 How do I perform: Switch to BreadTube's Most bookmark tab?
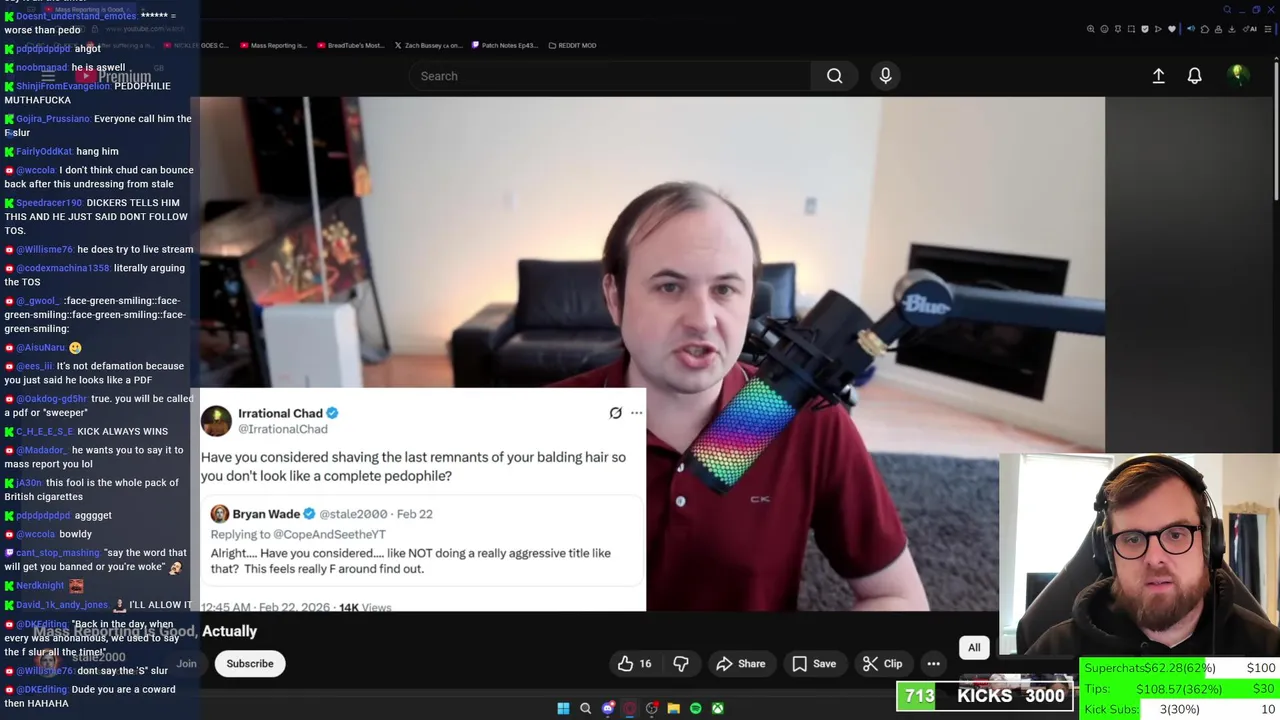coord(351,45)
